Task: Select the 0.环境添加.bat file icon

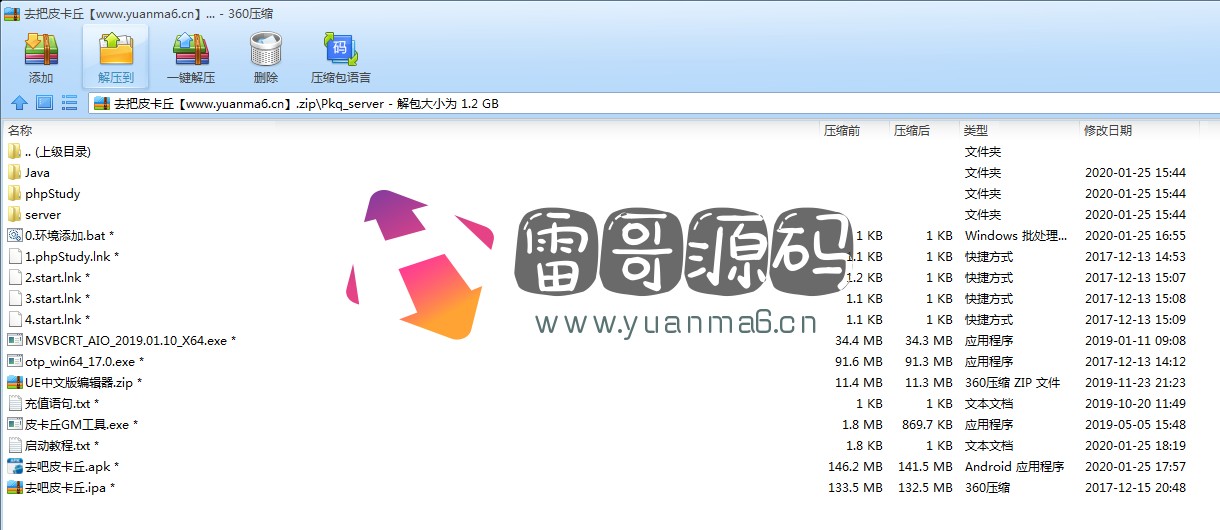Action: [x=14, y=235]
